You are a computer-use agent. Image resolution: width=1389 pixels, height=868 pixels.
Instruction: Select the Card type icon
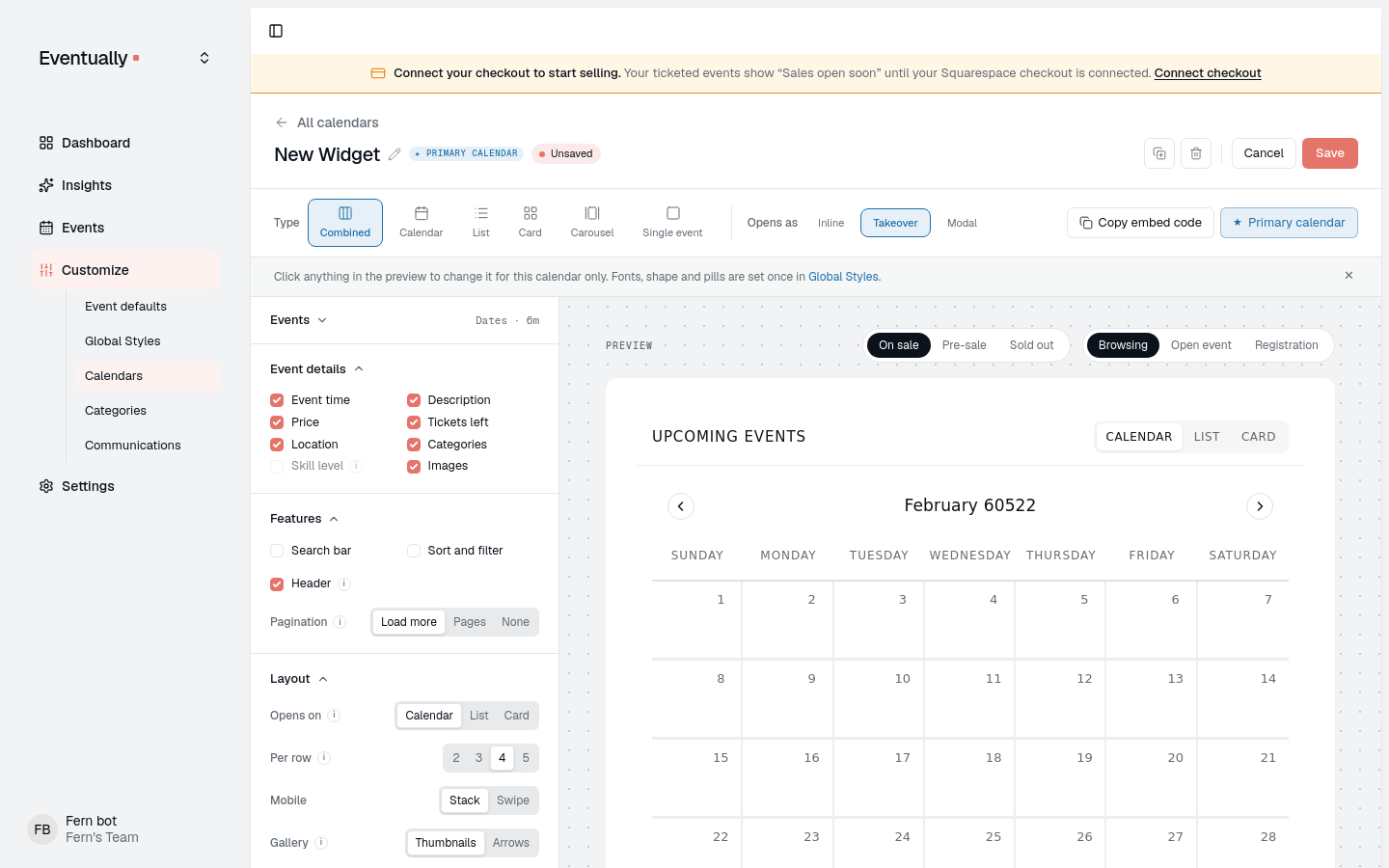pyautogui.click(x=531, y=223)
